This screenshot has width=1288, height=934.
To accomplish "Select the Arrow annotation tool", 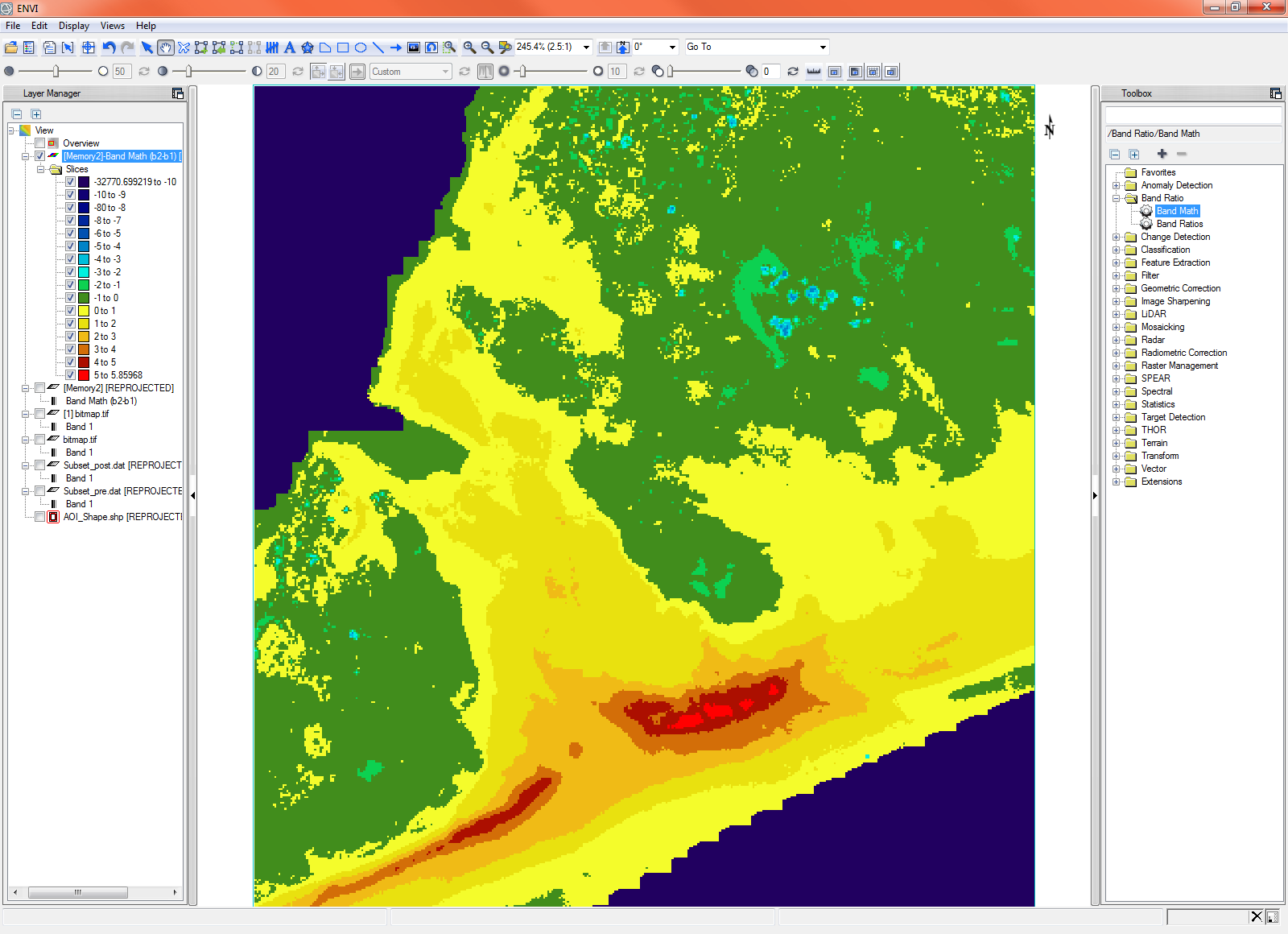I will tap(395, 47).
